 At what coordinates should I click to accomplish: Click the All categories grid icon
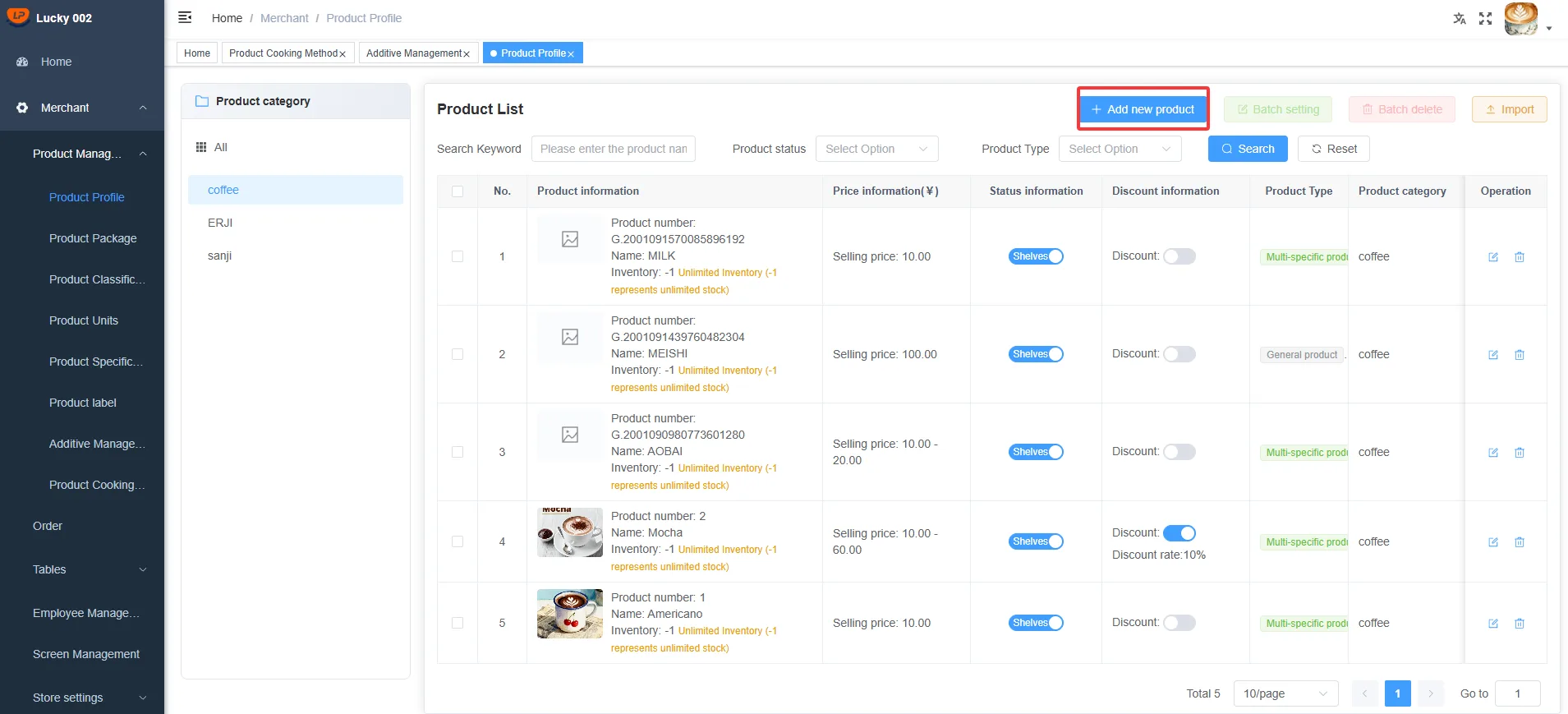point(201,147)
